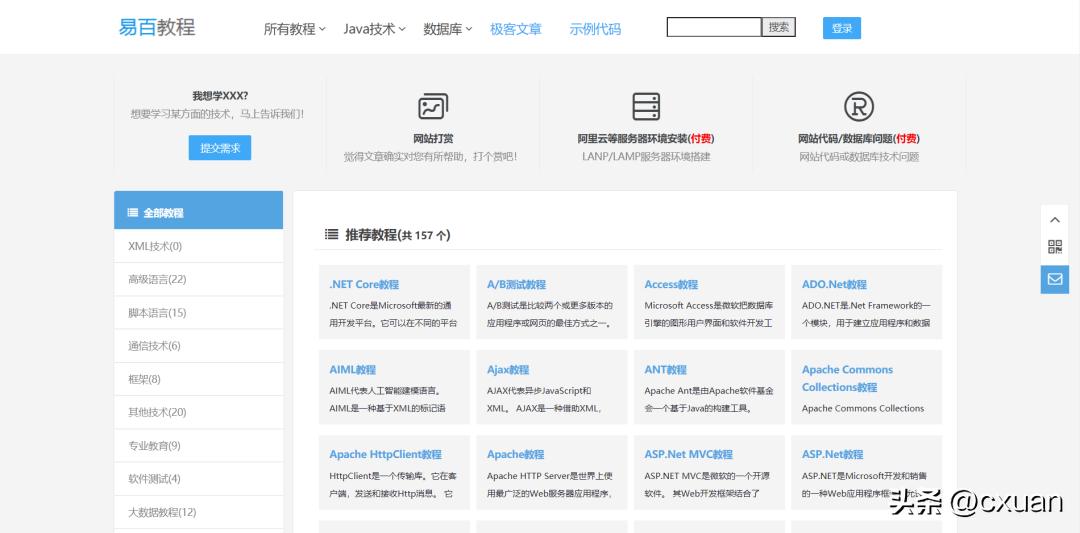1080x533 pixels.
Task: Select 高级语言(22) category
Action: (198, 279)
